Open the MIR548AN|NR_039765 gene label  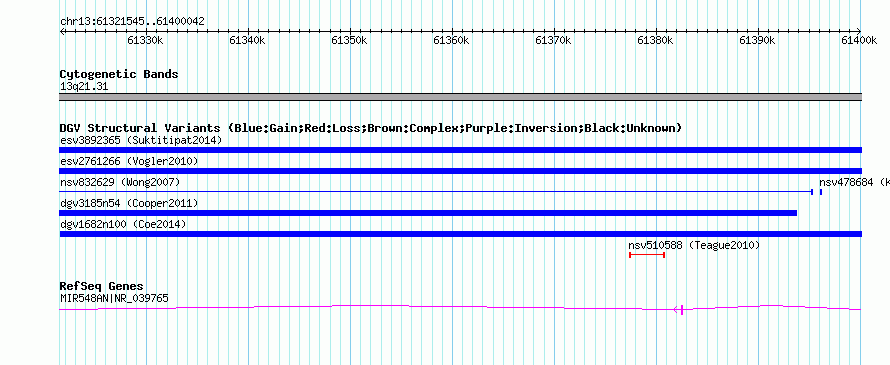pyautogui.click(x=114, y=298)
